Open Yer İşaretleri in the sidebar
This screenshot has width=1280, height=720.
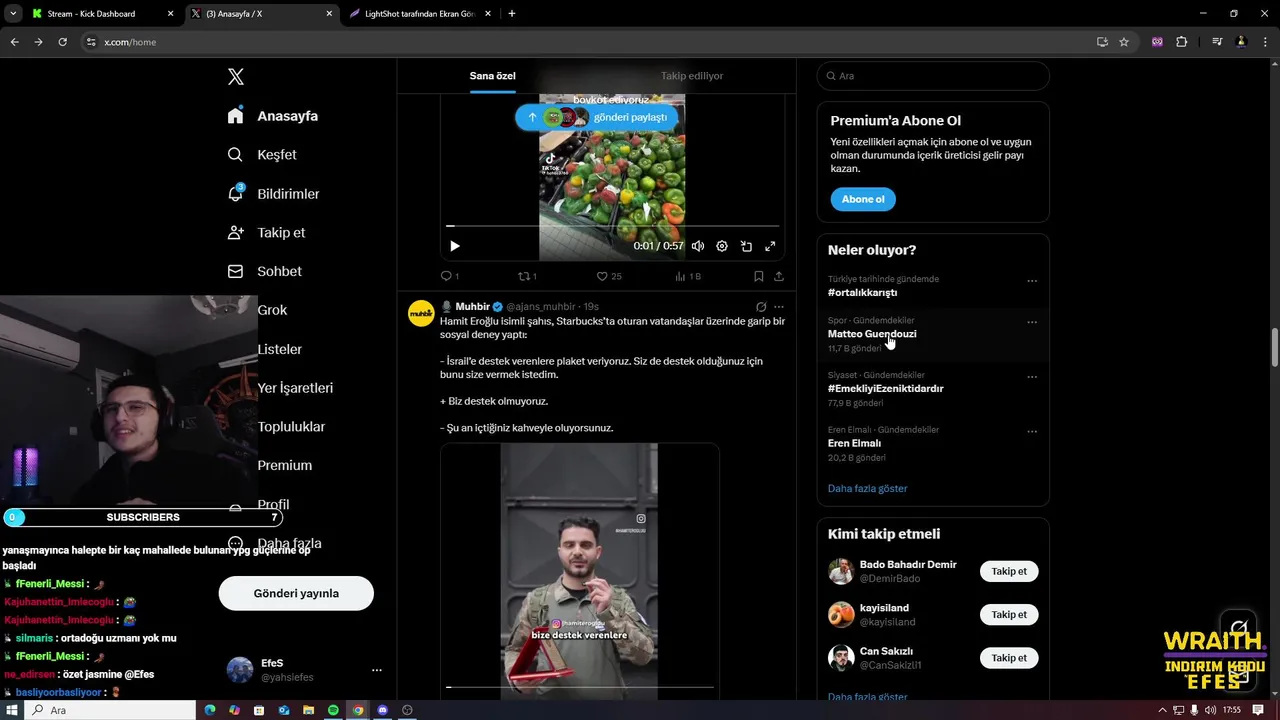click(295, 388)
